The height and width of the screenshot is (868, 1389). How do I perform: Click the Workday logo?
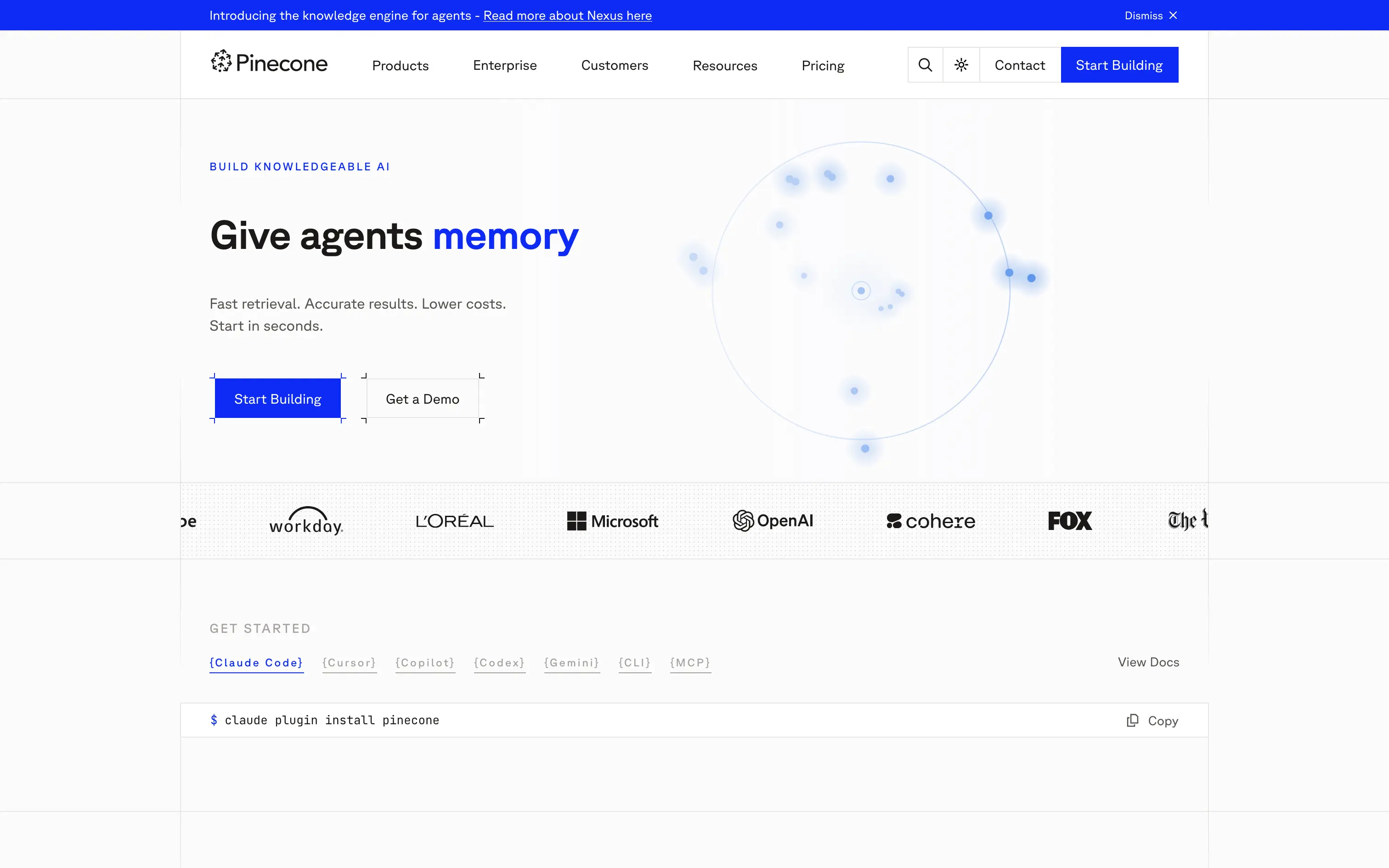coord(306,521)
